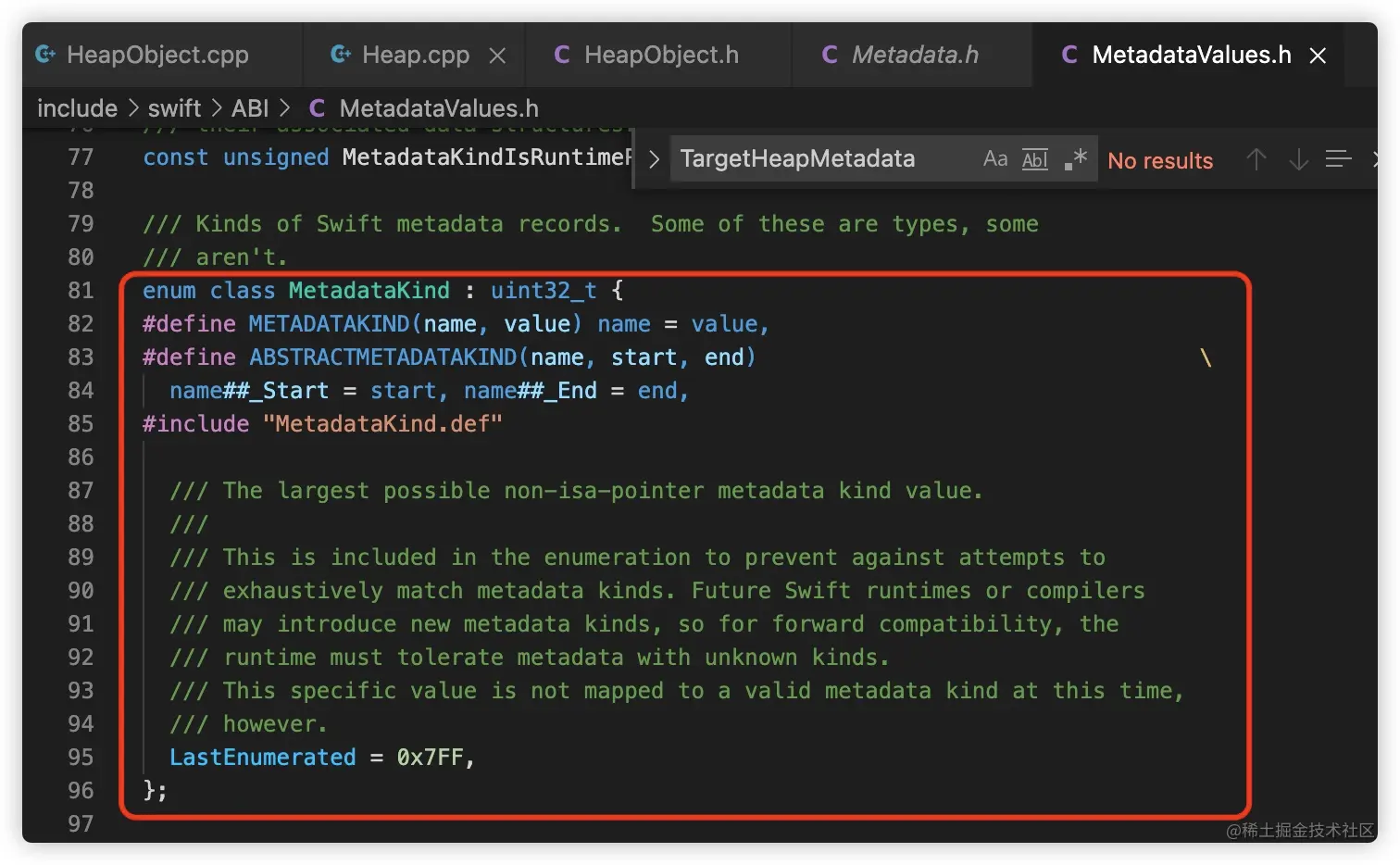Open the include breadcrumb dropdown

coord(77,108)
